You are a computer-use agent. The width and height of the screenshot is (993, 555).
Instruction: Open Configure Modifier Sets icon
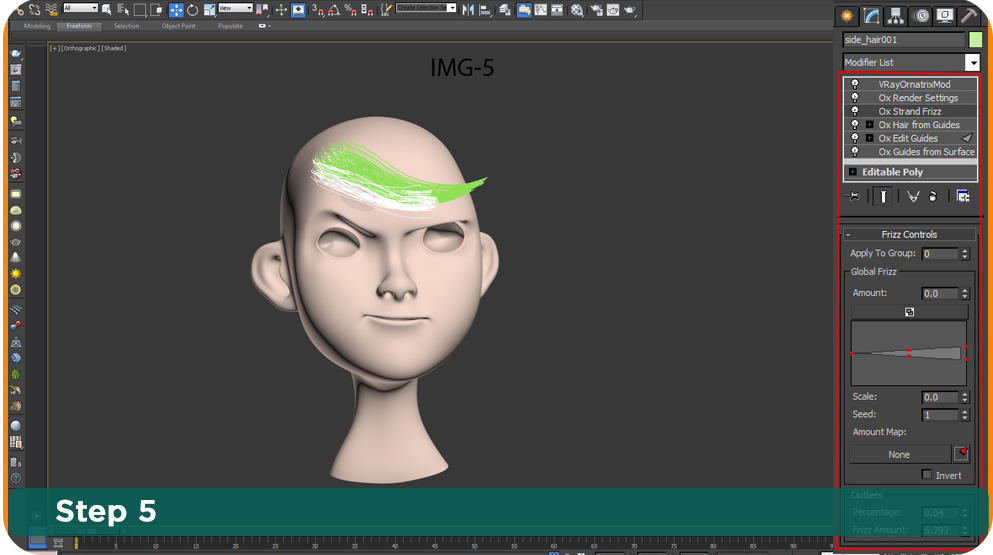(x=963, y=197)
